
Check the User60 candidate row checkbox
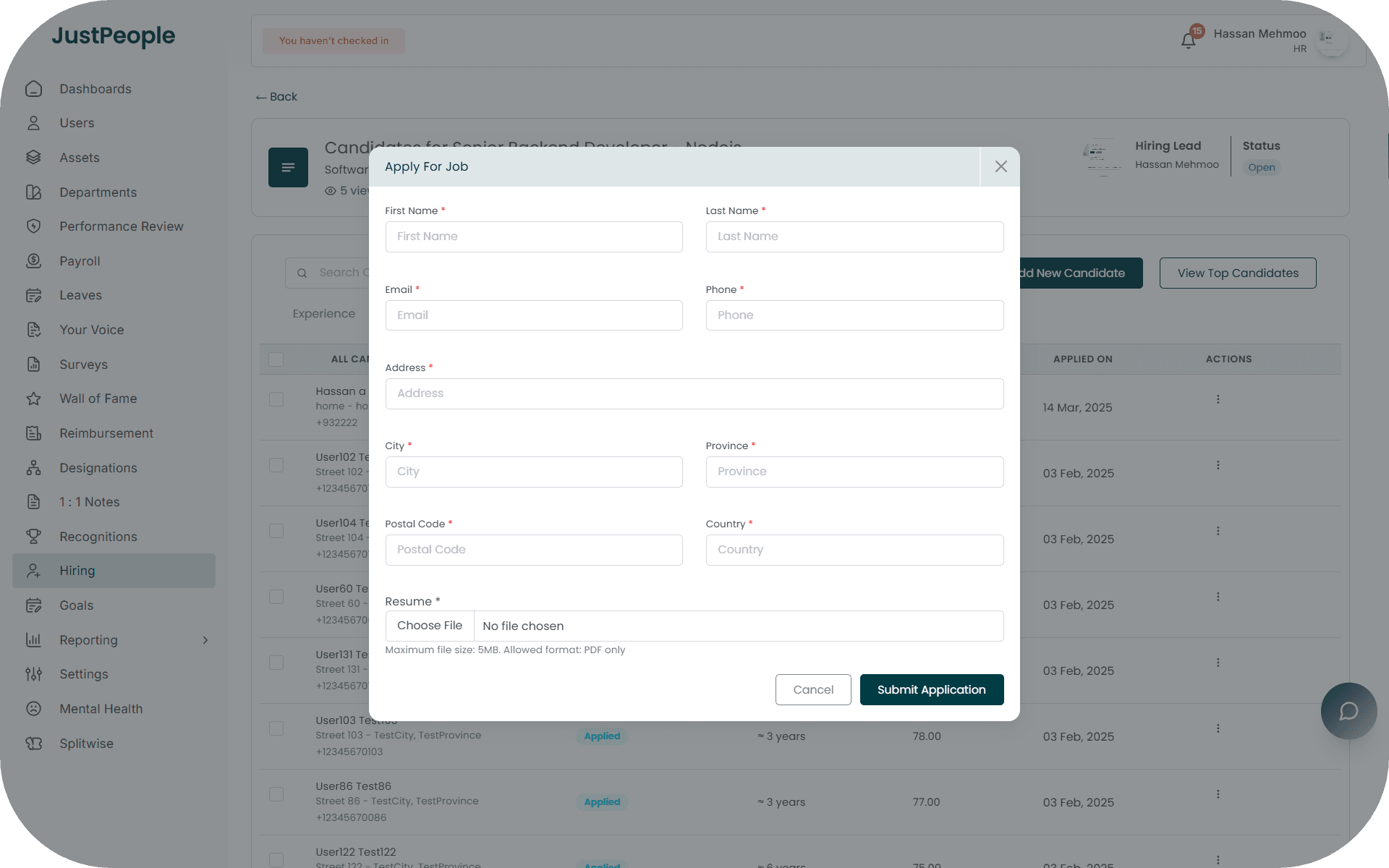pyautogui.click(x=276, y=597)
